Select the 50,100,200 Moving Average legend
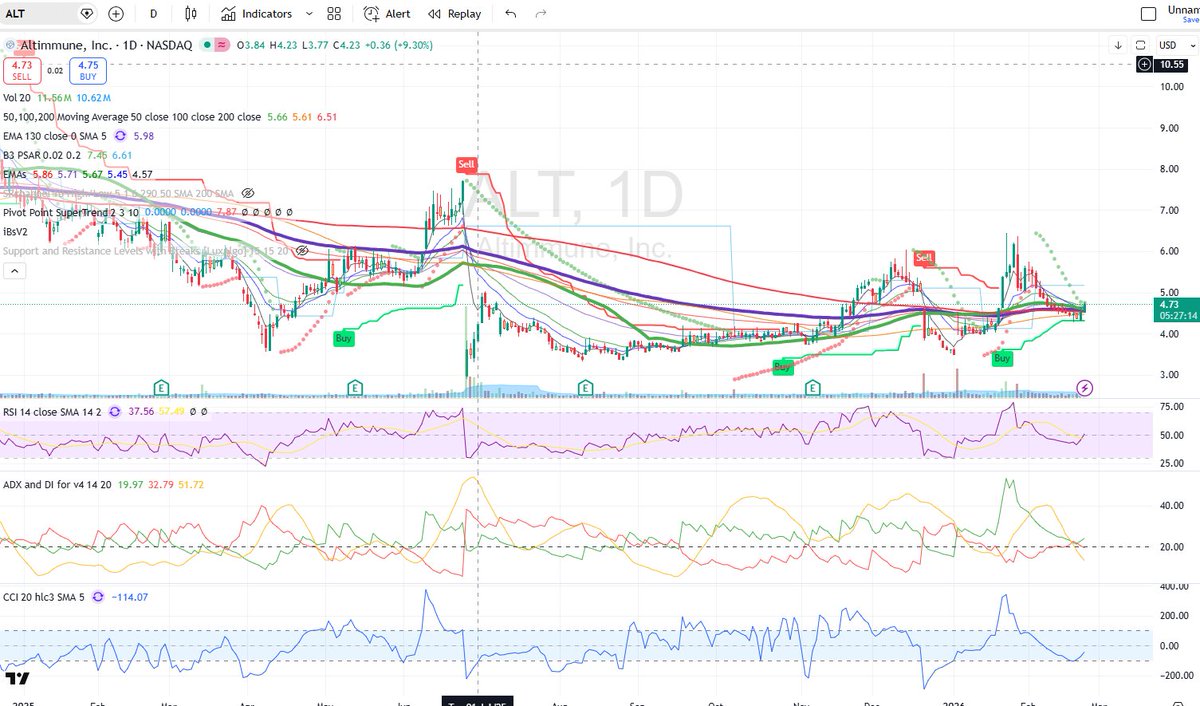The image size is (1200, 706). (x=132, y=117)
